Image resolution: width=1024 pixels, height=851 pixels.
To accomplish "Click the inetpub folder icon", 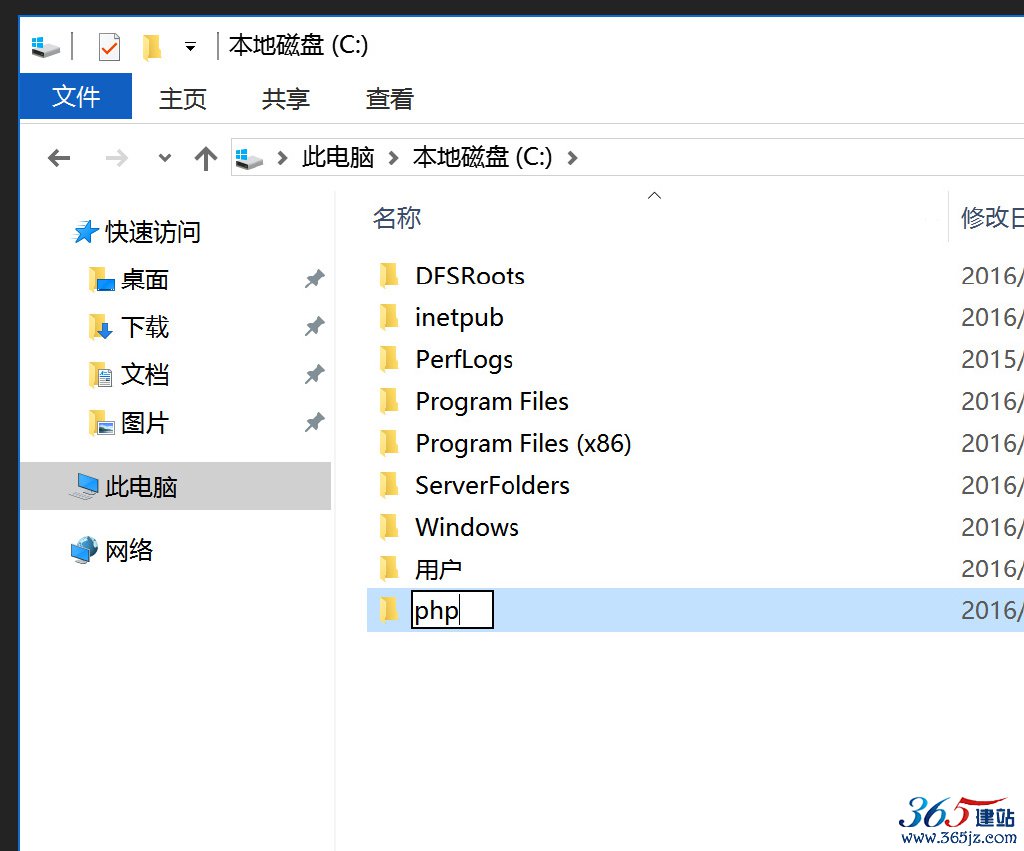I will pos(389,317).
